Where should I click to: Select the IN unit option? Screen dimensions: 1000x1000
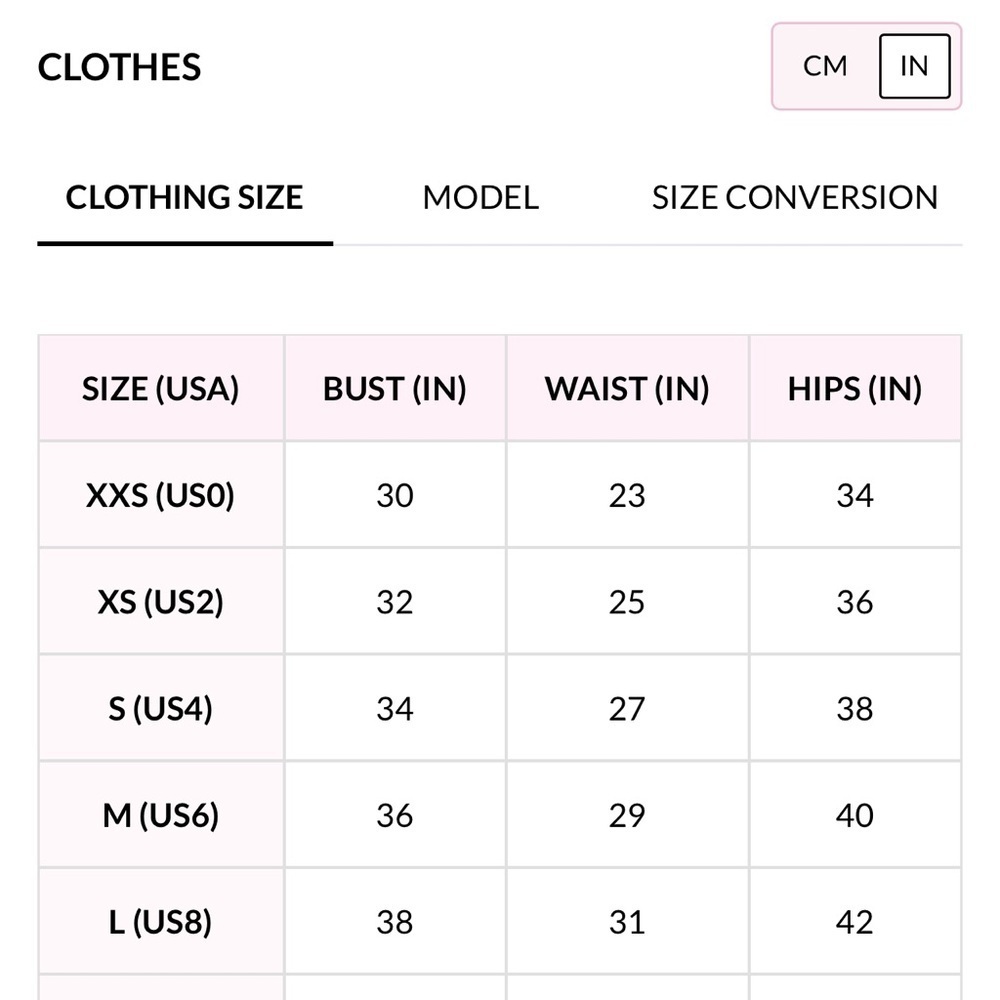(914, 66)
